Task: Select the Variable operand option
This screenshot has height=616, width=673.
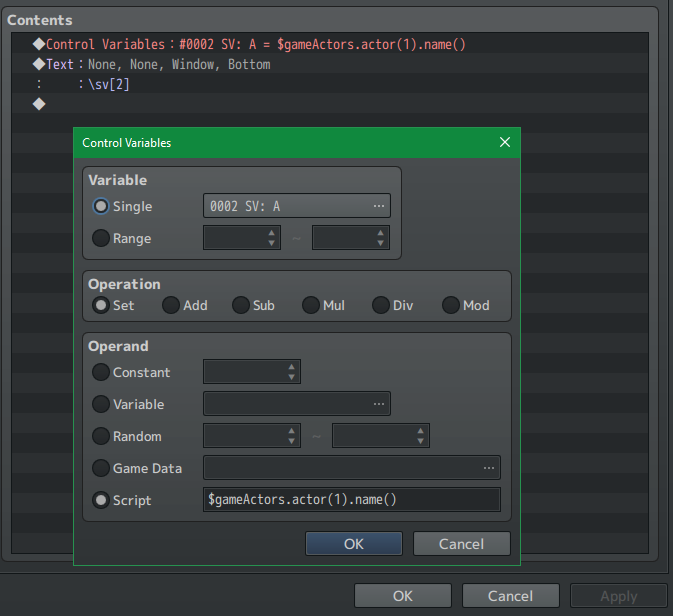Action: 101,404
